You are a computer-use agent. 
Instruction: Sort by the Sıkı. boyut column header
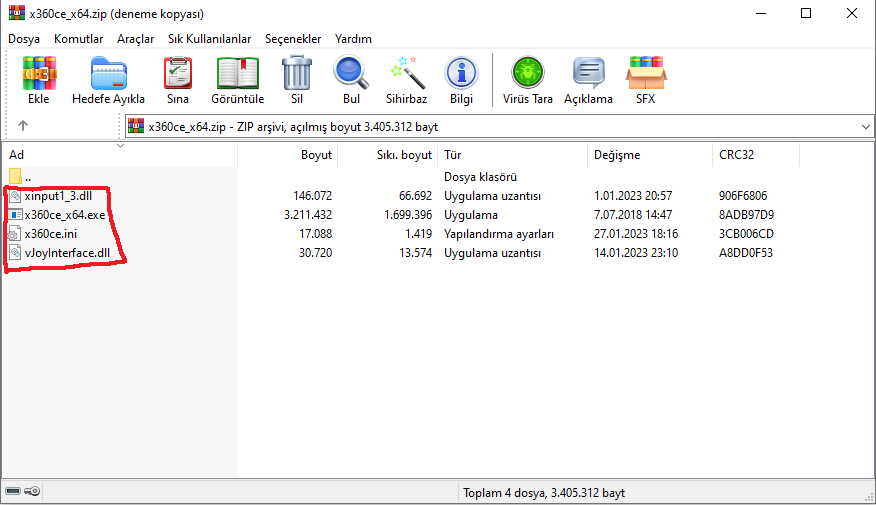tap(388, 155)
